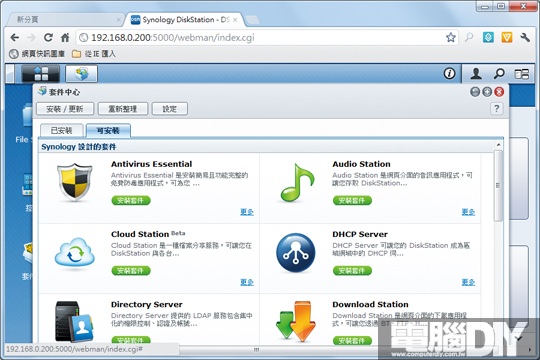Open the 設定 settings button
The height and width of the screenshot is (360, 540).
(x=169, y=109)
